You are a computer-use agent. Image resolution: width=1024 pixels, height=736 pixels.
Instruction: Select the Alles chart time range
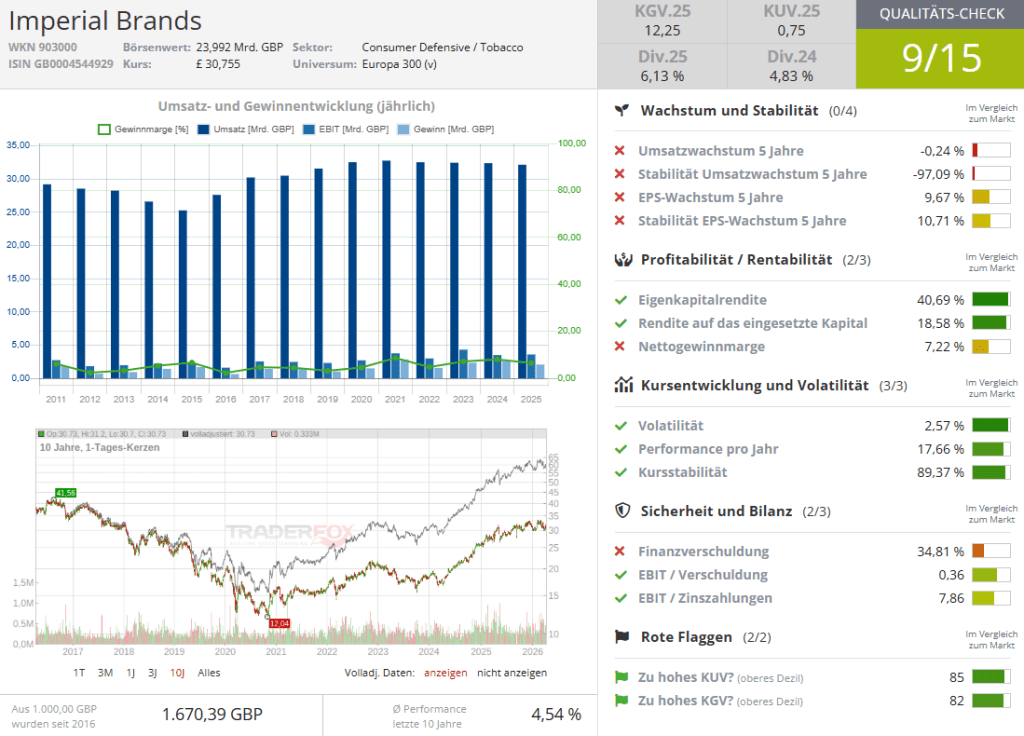coord(209,673)
